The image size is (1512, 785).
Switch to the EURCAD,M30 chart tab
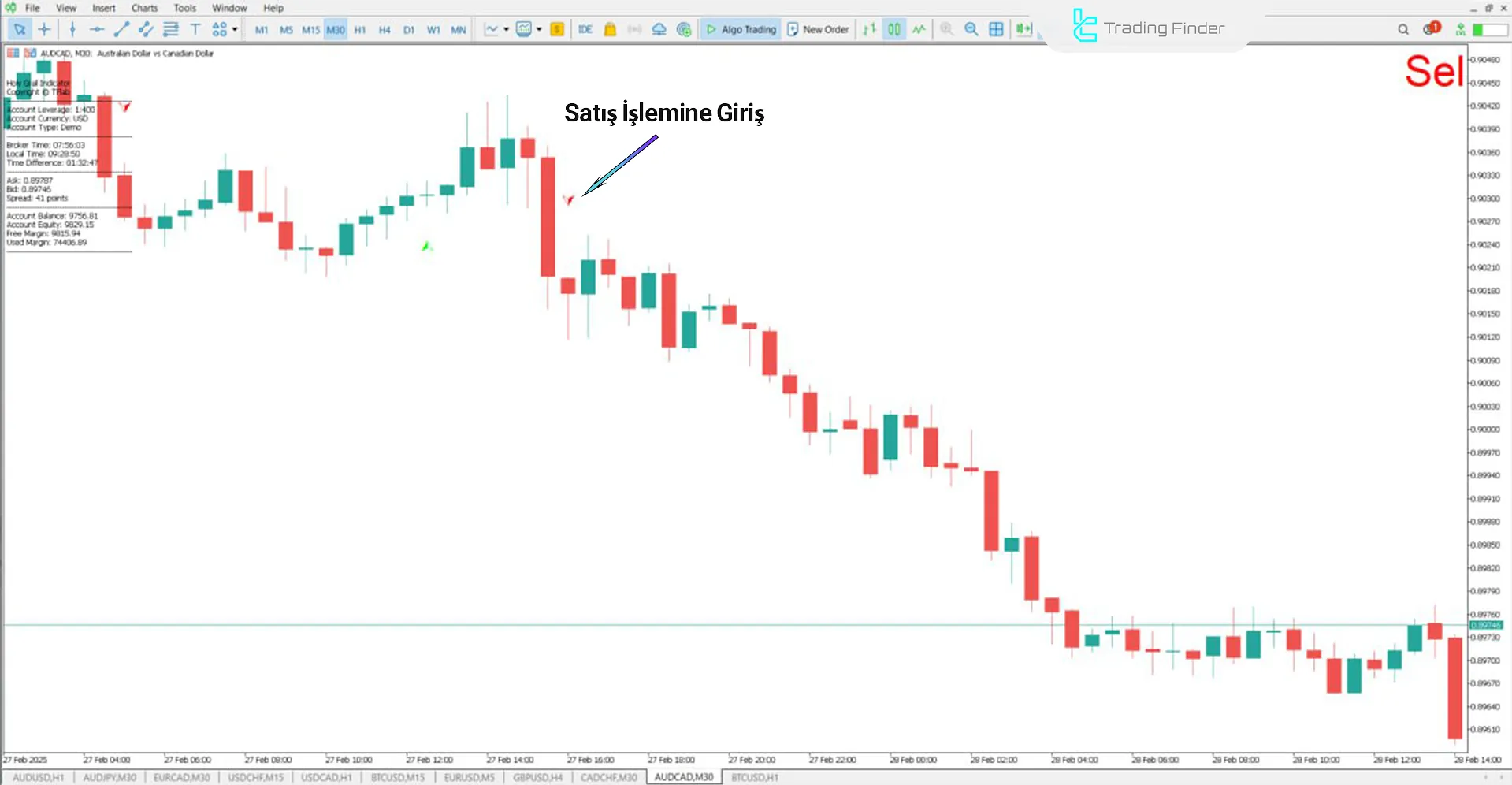coord(181,777)
